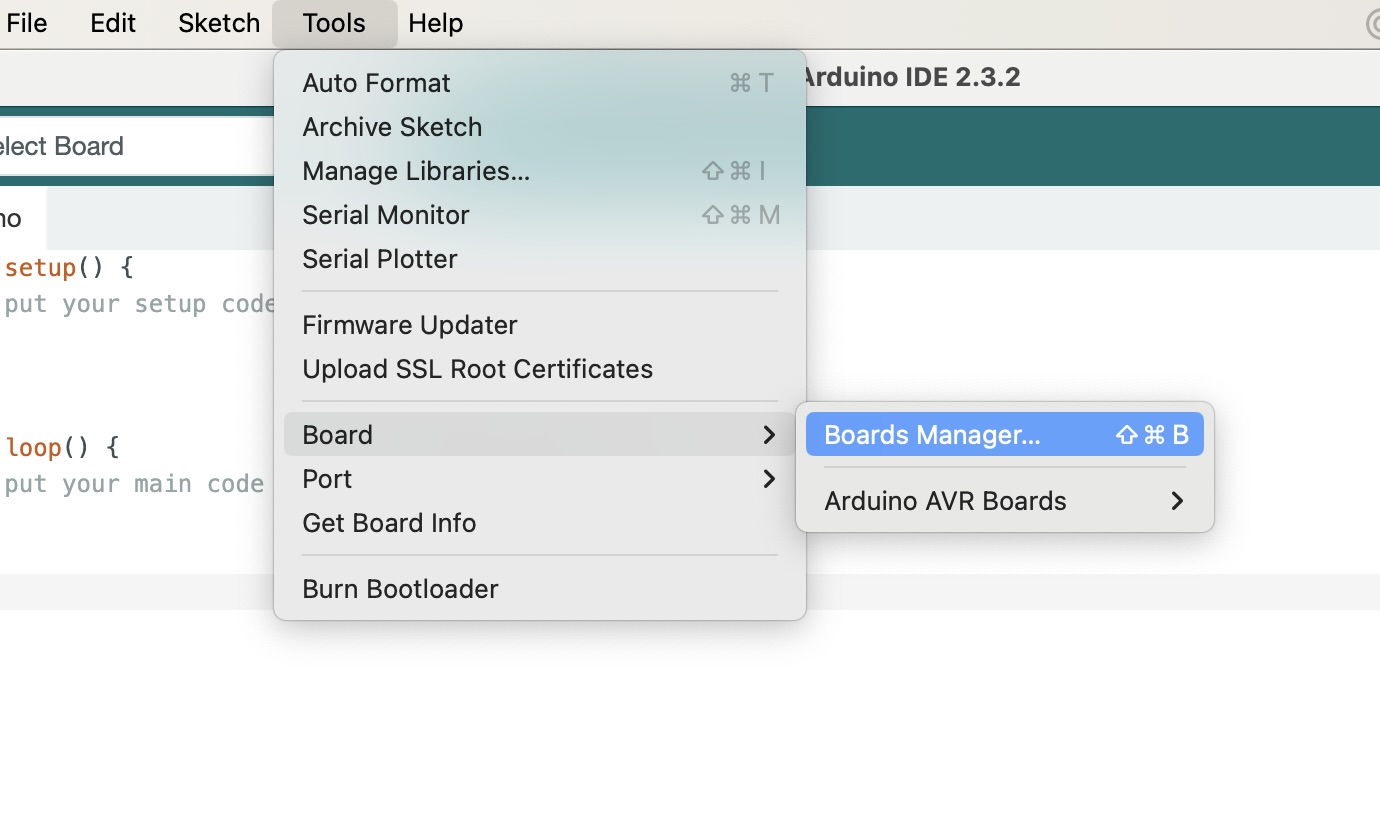This screenshot has height=828, width=1380.
Task: Click the loop() line in the editor
Action: coord(61,448)
